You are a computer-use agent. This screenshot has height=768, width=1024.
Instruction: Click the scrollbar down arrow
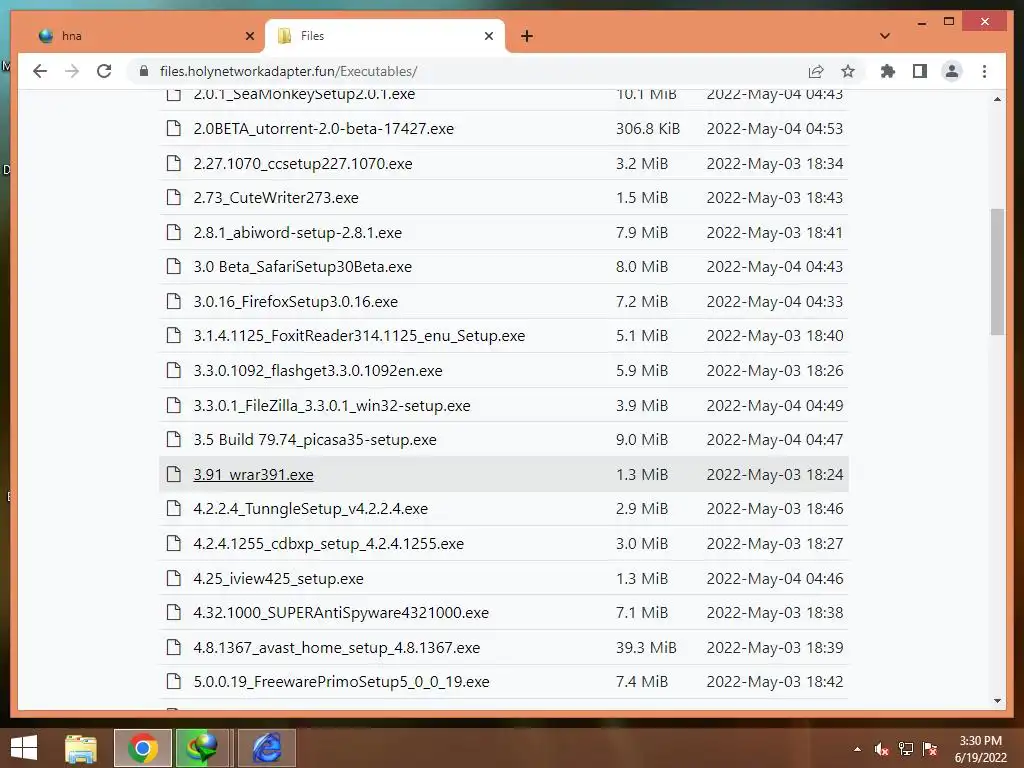tap(997, 701)
